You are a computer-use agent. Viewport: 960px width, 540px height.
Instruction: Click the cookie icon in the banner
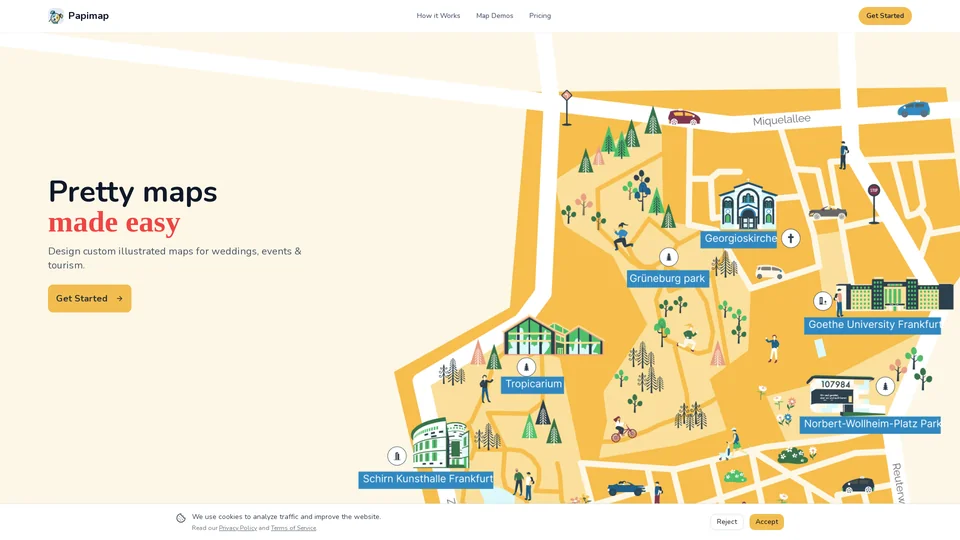pyautogui.click(x=181, y=518)
